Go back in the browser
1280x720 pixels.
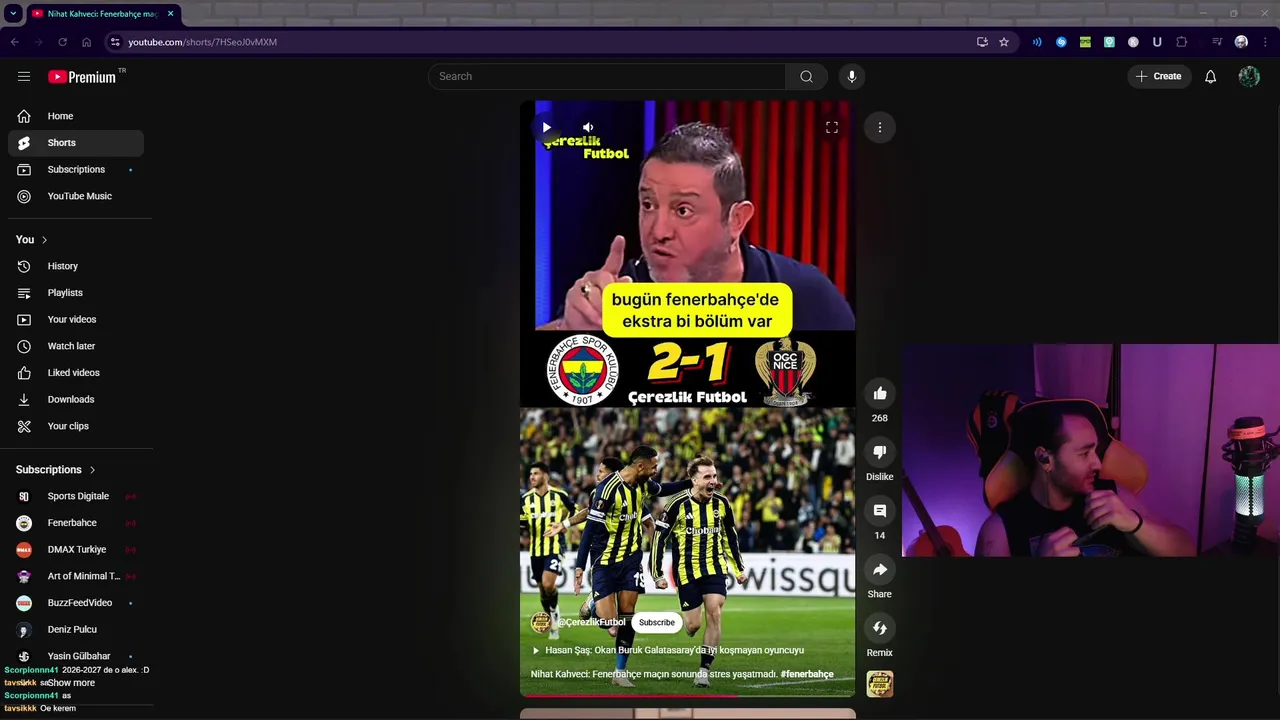point(14,42)
